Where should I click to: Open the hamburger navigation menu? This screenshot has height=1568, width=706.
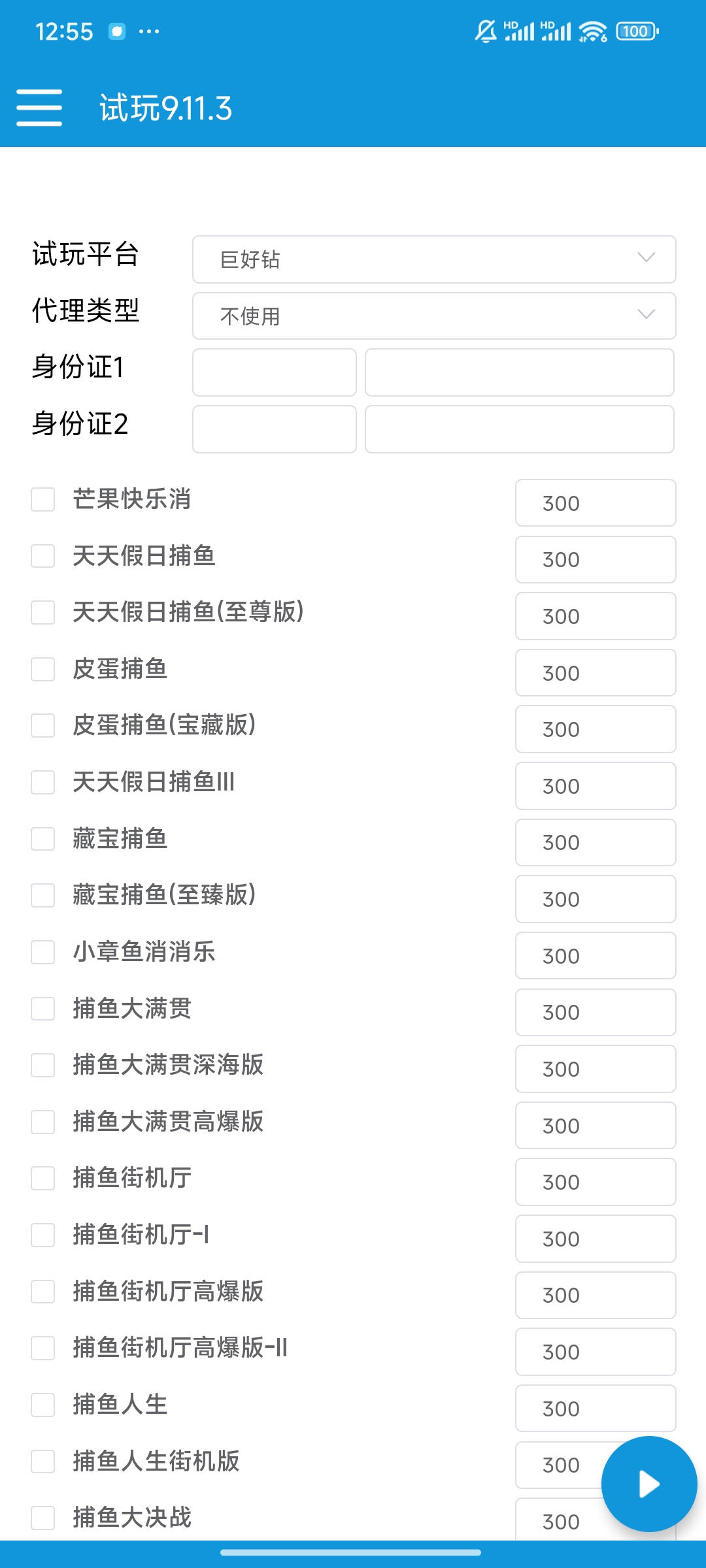pos(39,108)
